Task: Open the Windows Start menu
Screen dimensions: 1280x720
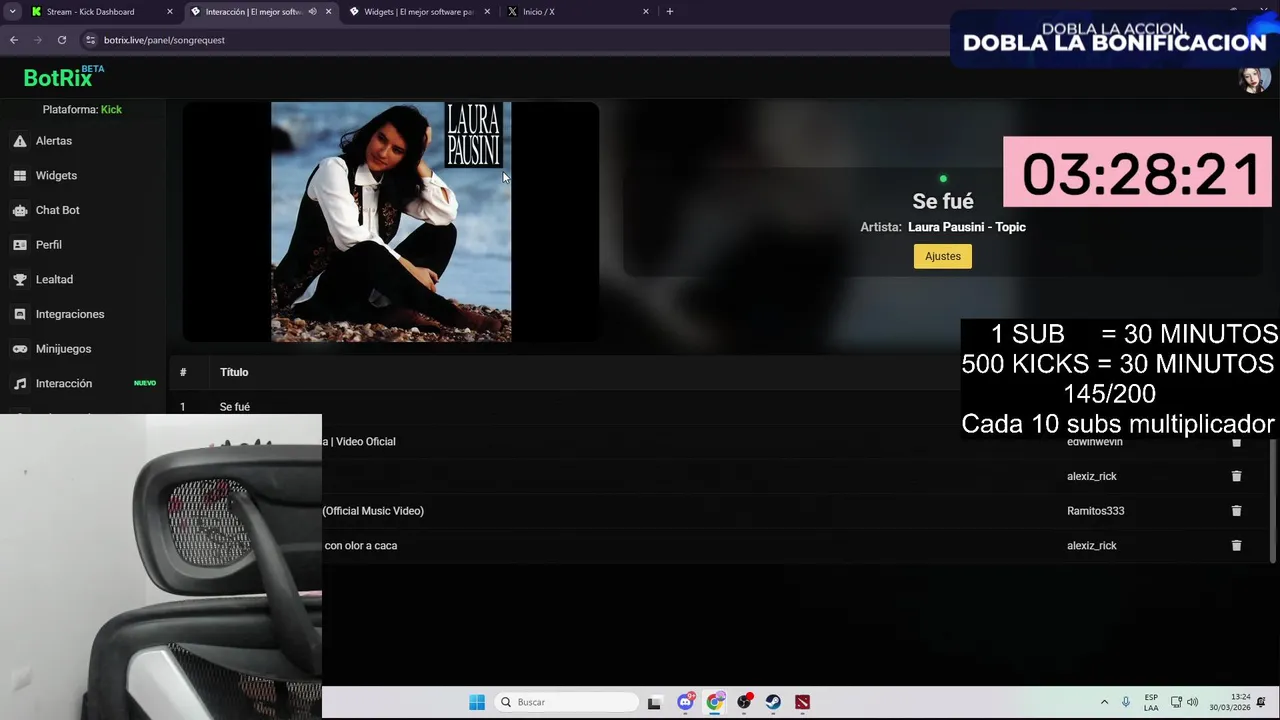Action: [x=477, y=702]
